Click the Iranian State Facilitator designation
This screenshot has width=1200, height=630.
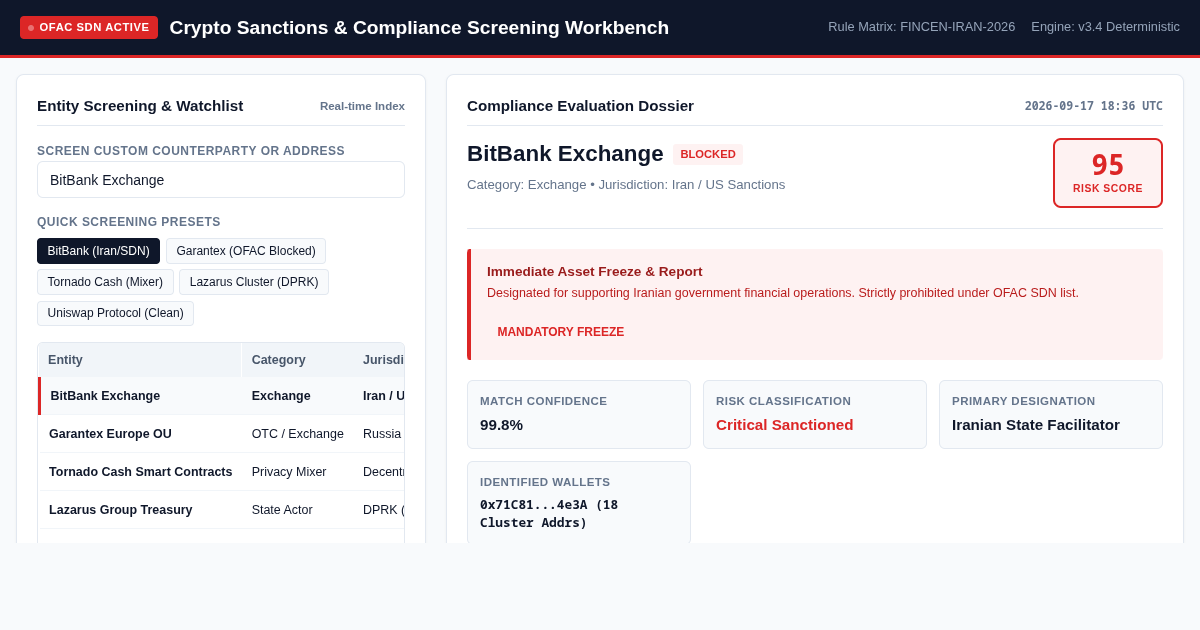[1036, 425]
